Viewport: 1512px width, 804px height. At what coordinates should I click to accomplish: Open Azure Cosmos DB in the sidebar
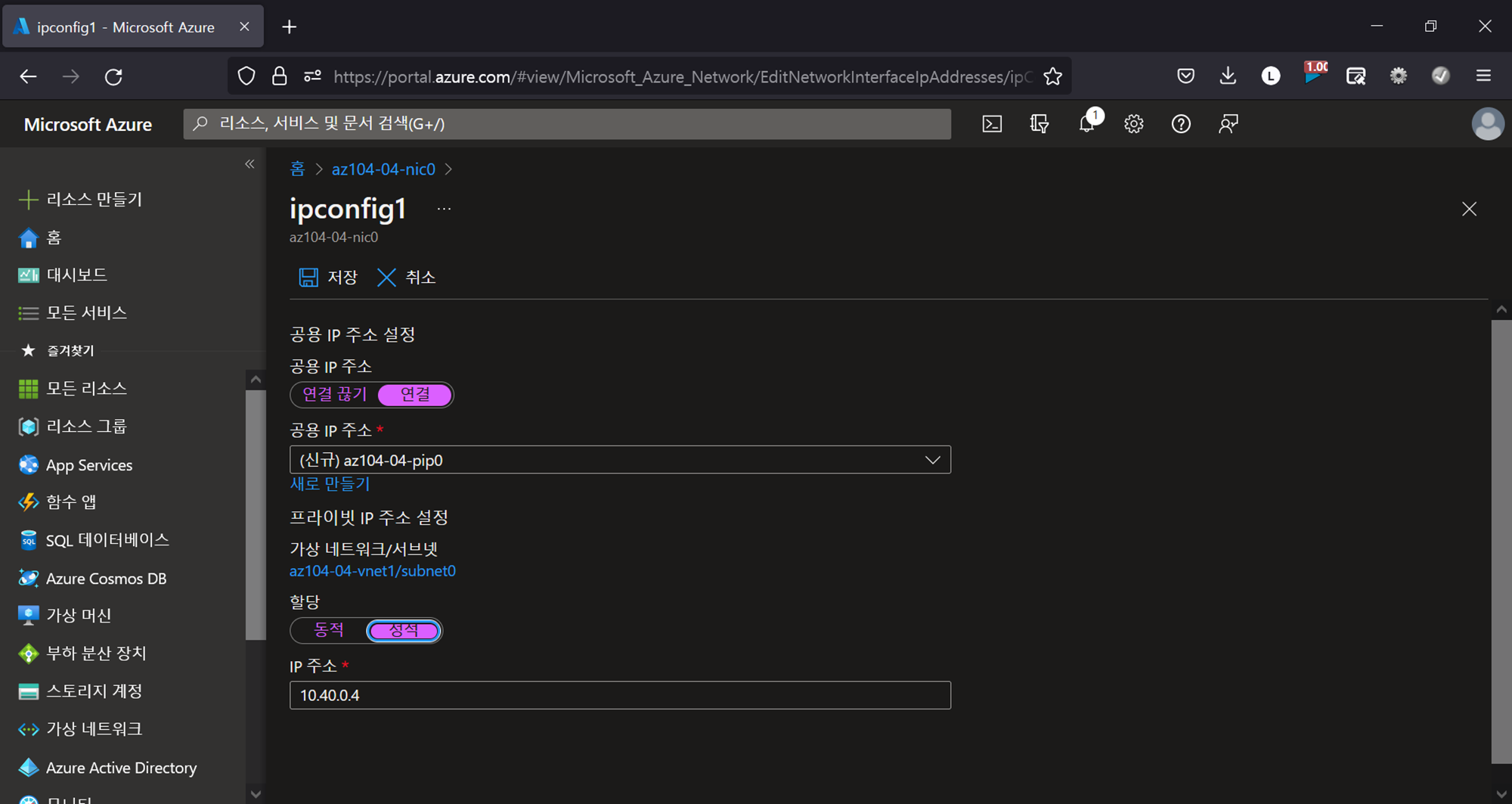tap(91, 578)
